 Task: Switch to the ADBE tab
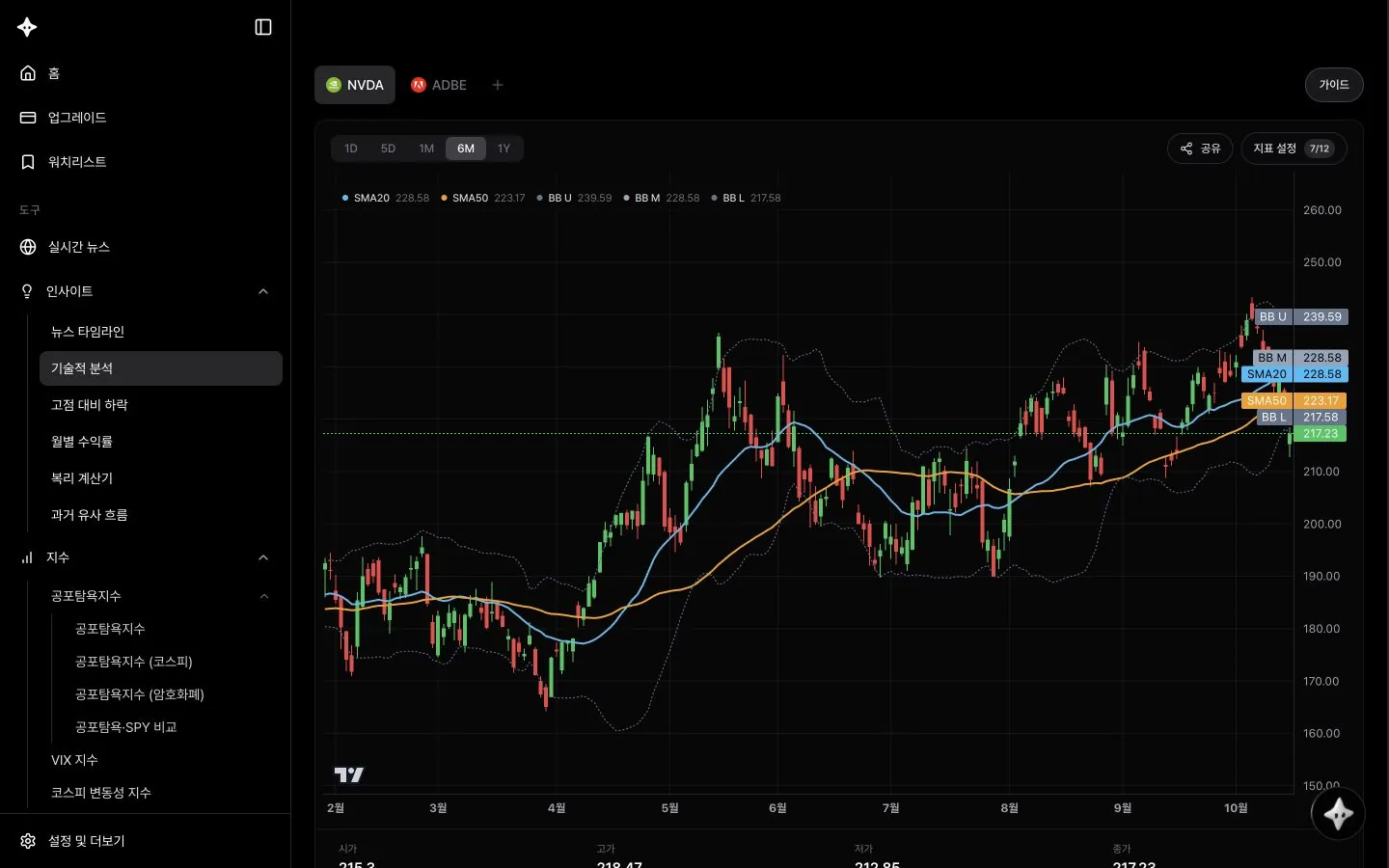pyautogui.click(x=439, y=85)
